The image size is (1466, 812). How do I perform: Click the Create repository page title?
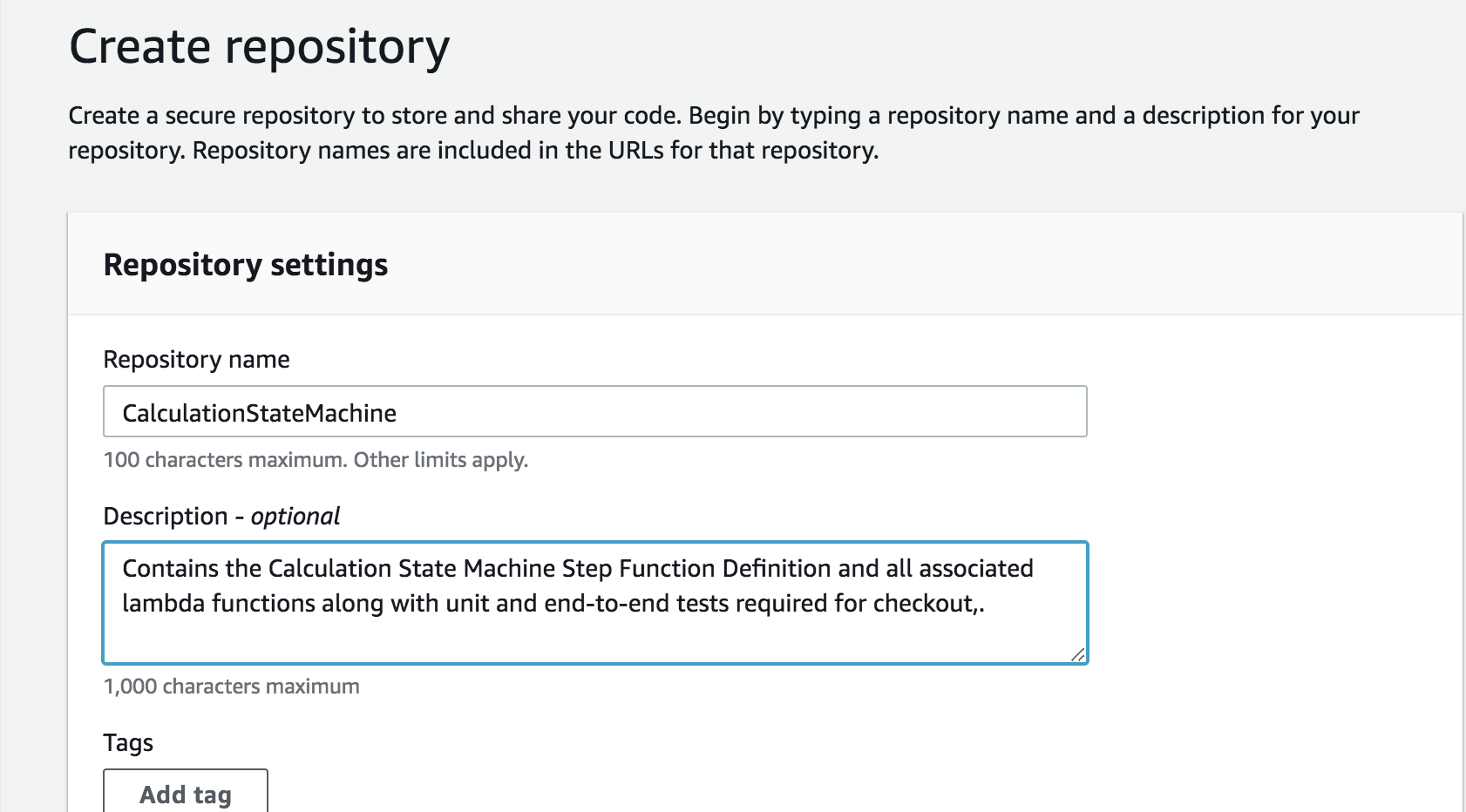[x=259, y=48]
